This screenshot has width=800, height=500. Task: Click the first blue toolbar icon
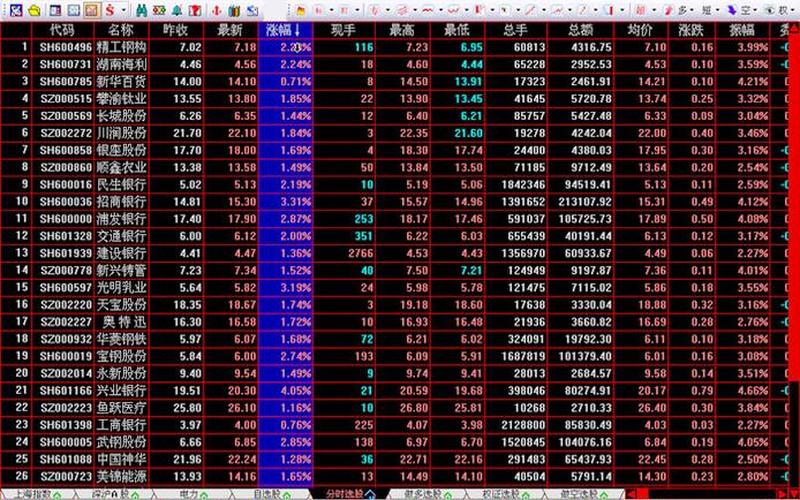[16, 10]
